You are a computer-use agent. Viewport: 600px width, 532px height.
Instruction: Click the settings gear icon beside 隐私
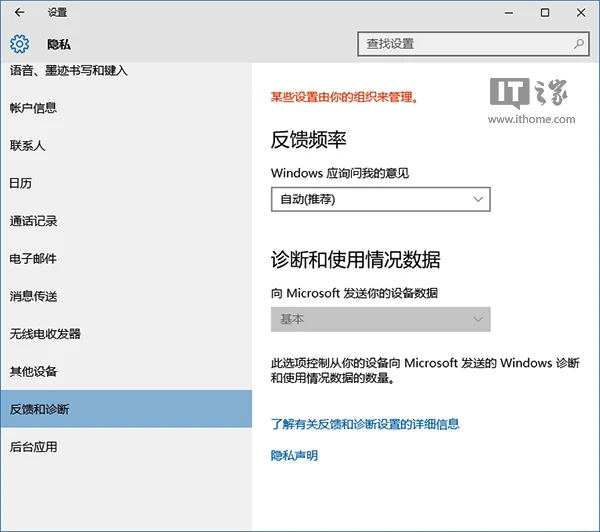pos(20,44)
